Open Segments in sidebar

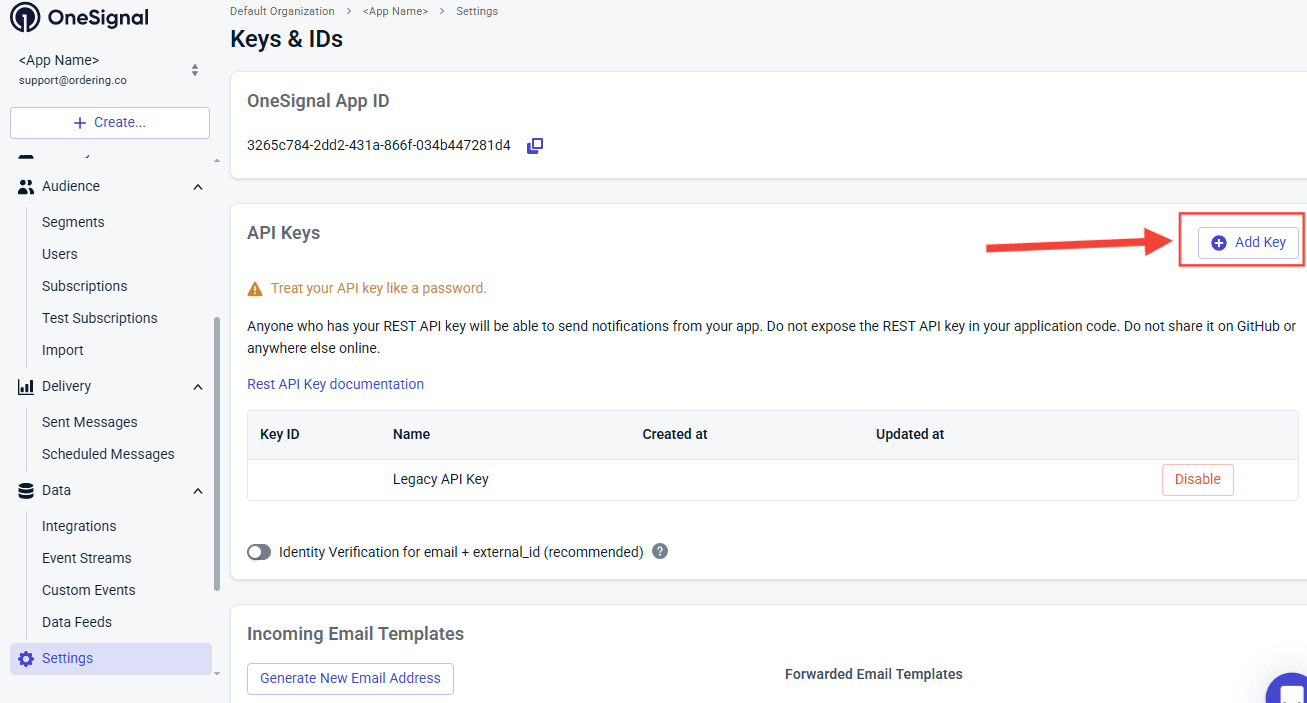coord(73,222)
